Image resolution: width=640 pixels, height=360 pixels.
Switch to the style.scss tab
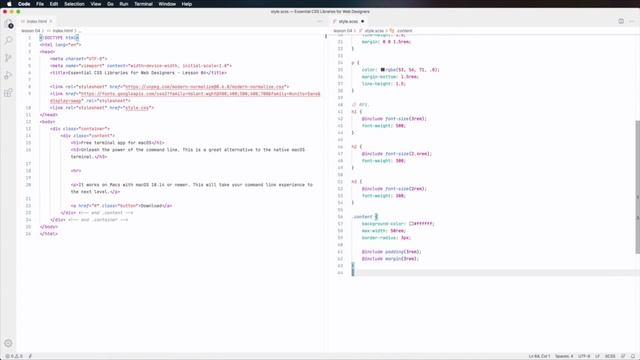348,21
